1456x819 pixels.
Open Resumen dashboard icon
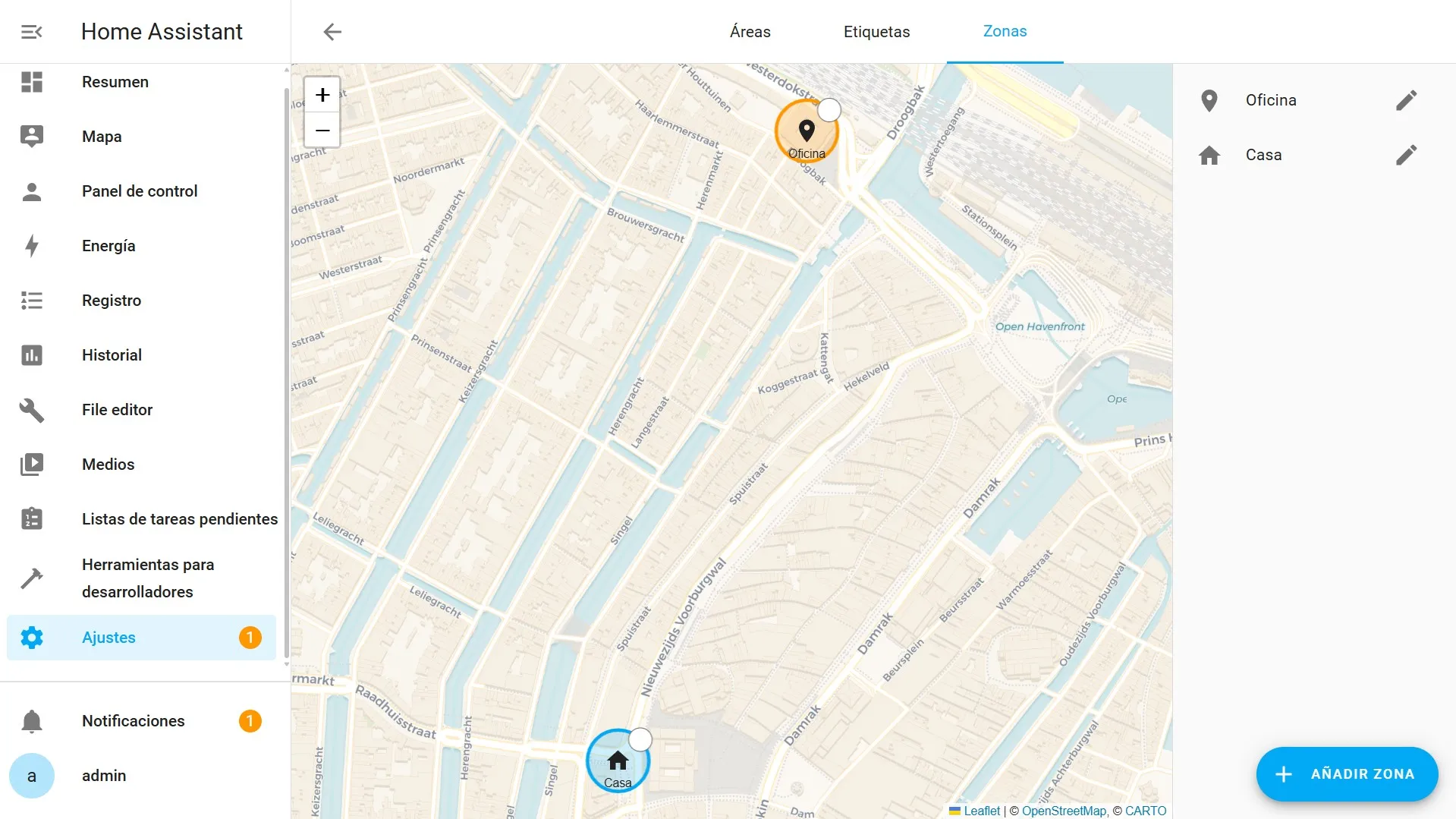point(32,82)
